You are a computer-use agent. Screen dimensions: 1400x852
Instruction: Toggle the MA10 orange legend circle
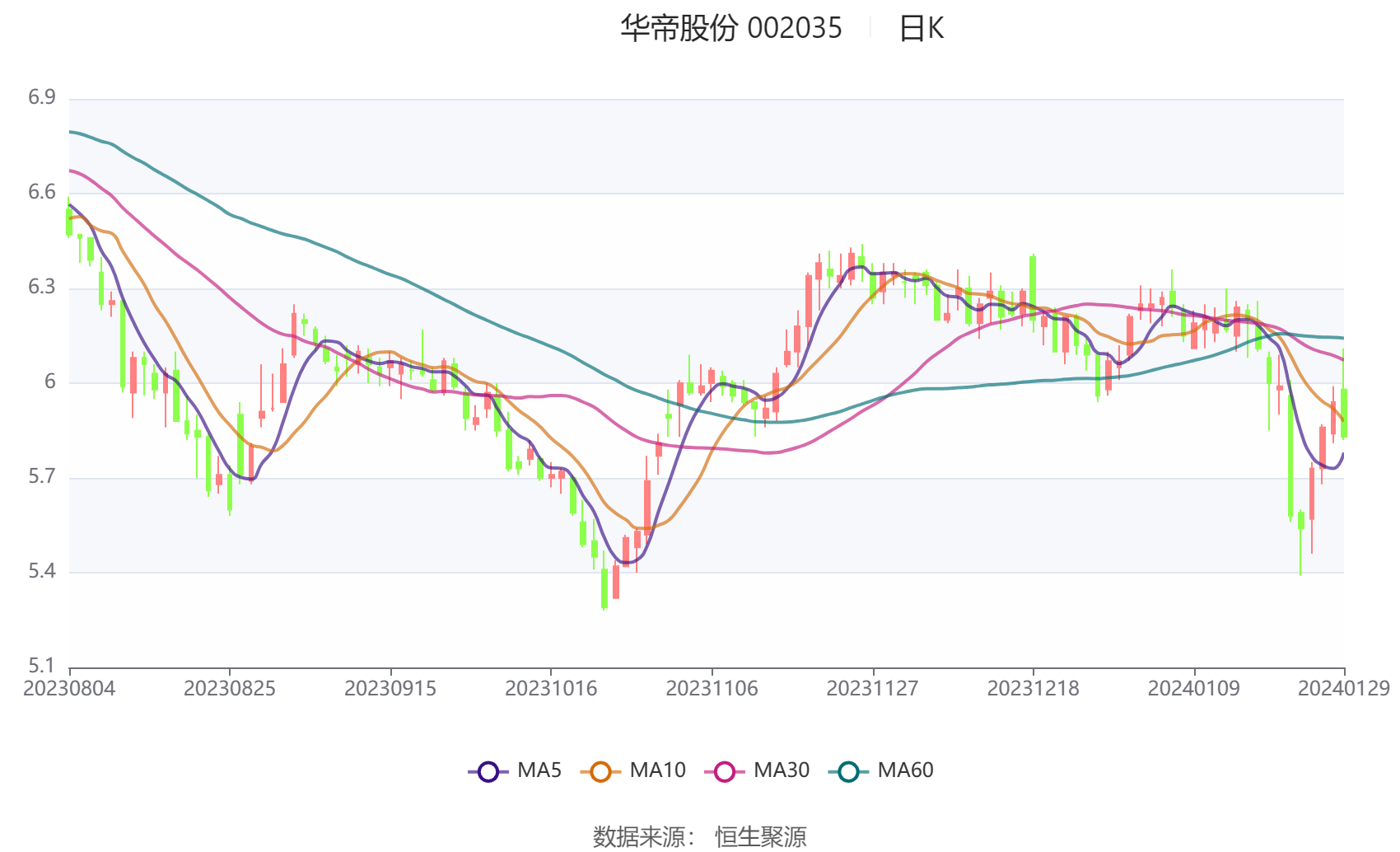pos(600,771)
